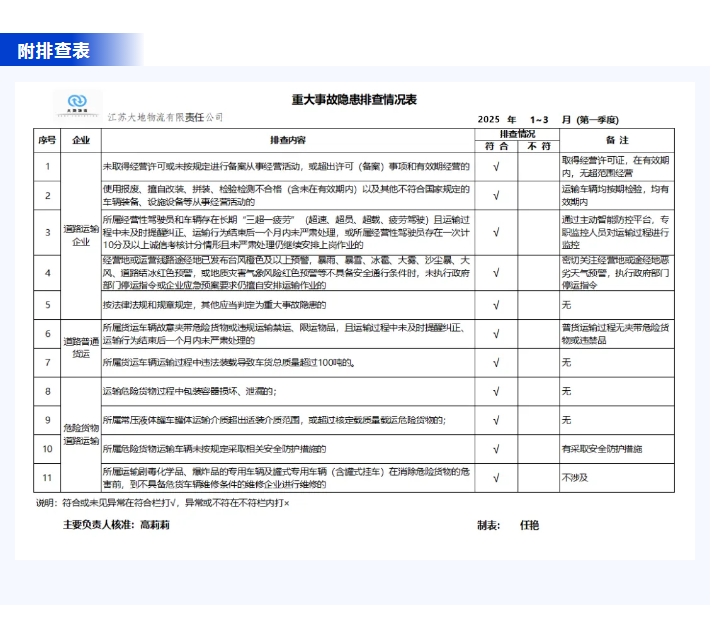Screen dimensions: 712x630
Task: Click sequence number '11' cell
Action: (x=47, y=478)
